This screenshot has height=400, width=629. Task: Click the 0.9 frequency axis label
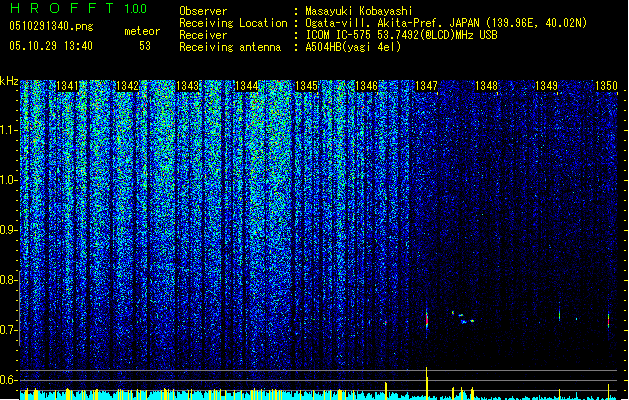(x=9, y=230)
